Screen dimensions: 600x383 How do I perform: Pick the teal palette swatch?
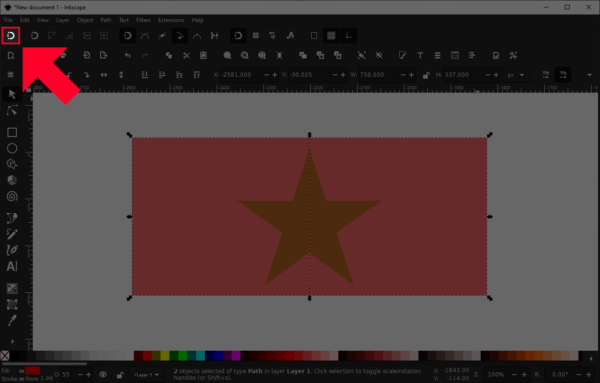click(201, 356)
